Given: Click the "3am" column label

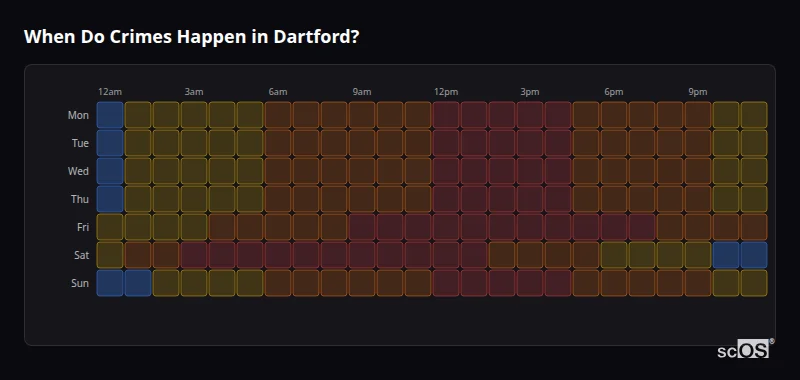Looking at the screenshot, I should pos(194,92).
